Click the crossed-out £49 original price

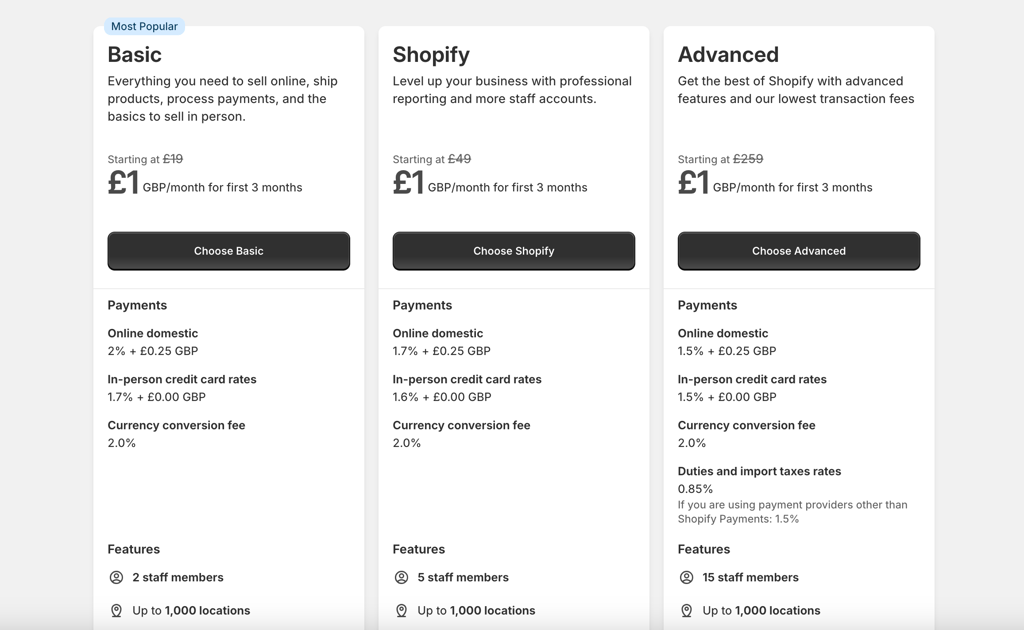(x=459, y=159)
